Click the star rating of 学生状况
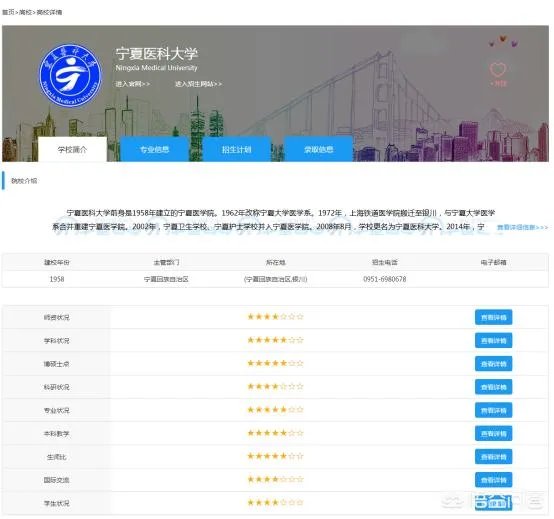 tap(275, 502)
